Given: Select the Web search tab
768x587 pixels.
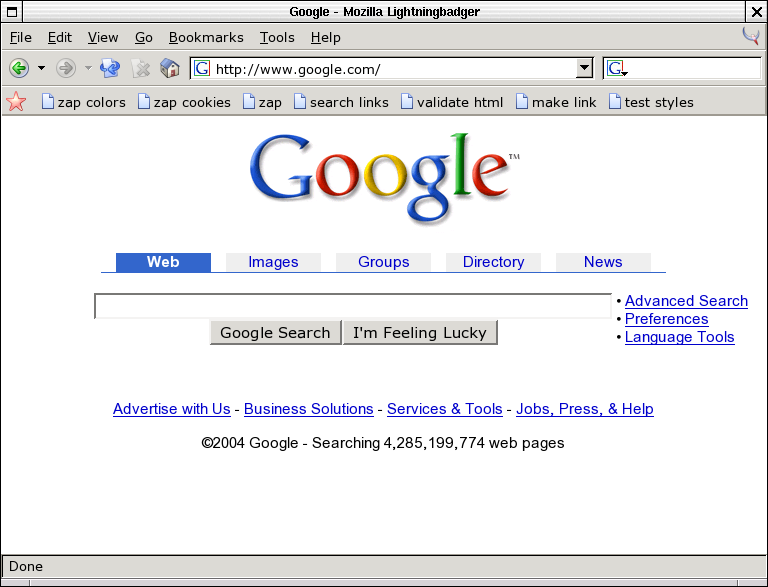Looking at the screenshot, I should coord(163,262).
